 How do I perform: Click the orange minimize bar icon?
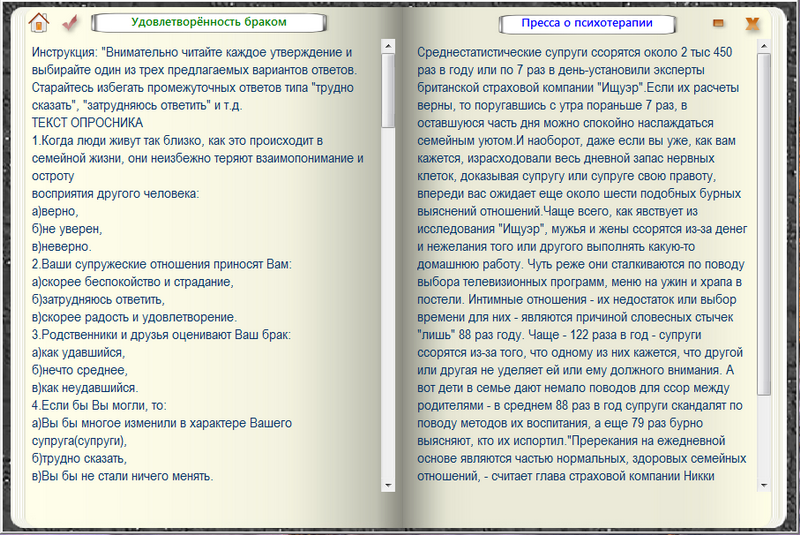coord(718,23)
